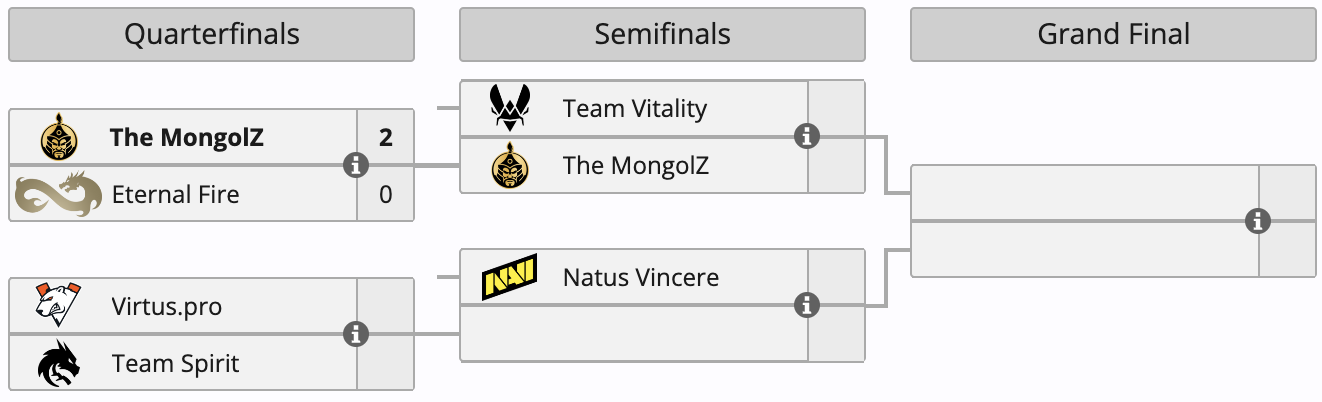Open the Team Vitality team name link
The image size is (1322, 402).
point(634,108)
